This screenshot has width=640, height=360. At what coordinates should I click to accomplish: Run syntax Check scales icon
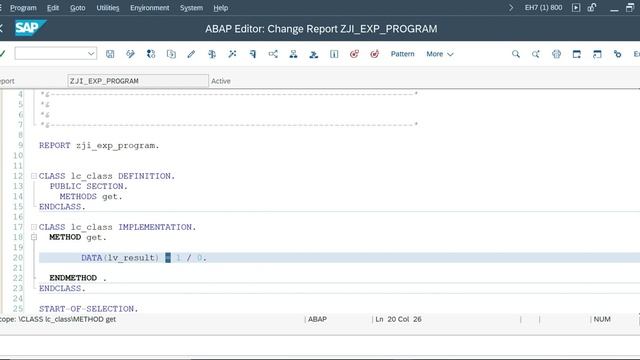tap(211, 54)
